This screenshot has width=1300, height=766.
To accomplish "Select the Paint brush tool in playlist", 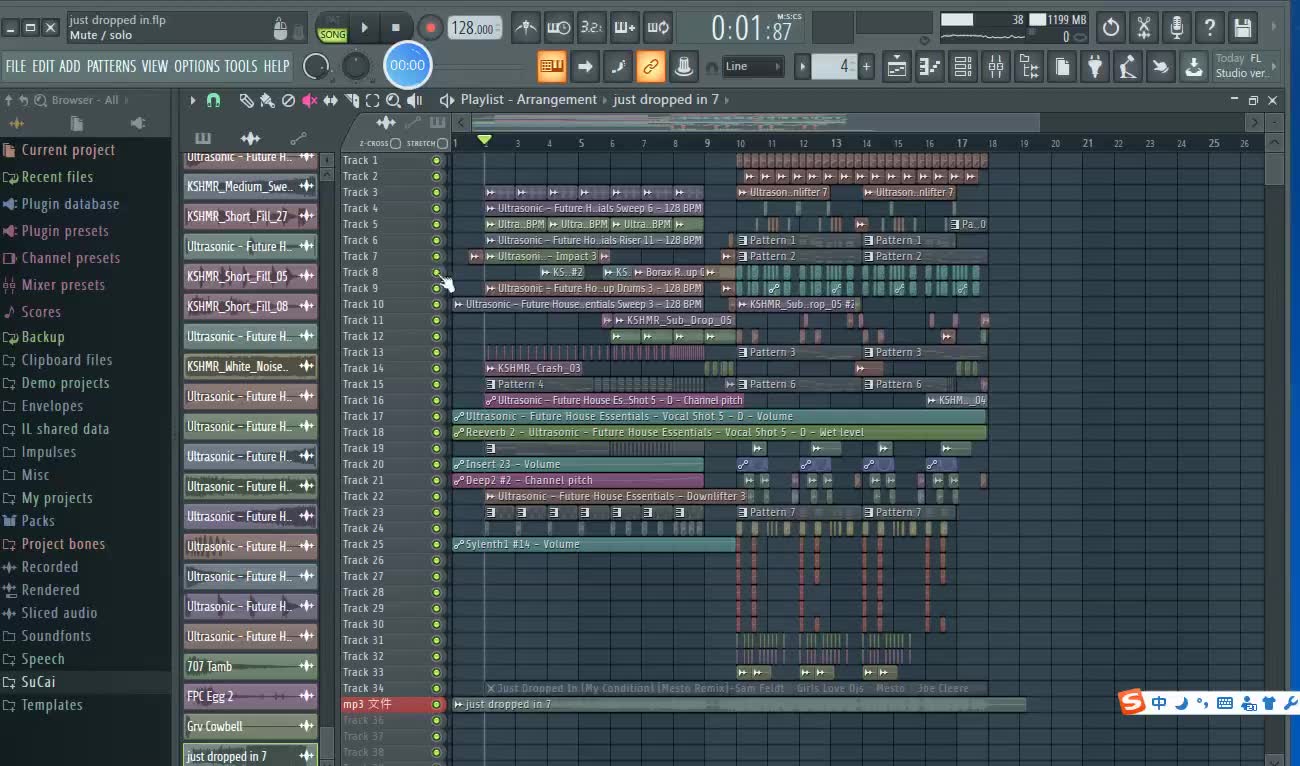I will [267, 100].
